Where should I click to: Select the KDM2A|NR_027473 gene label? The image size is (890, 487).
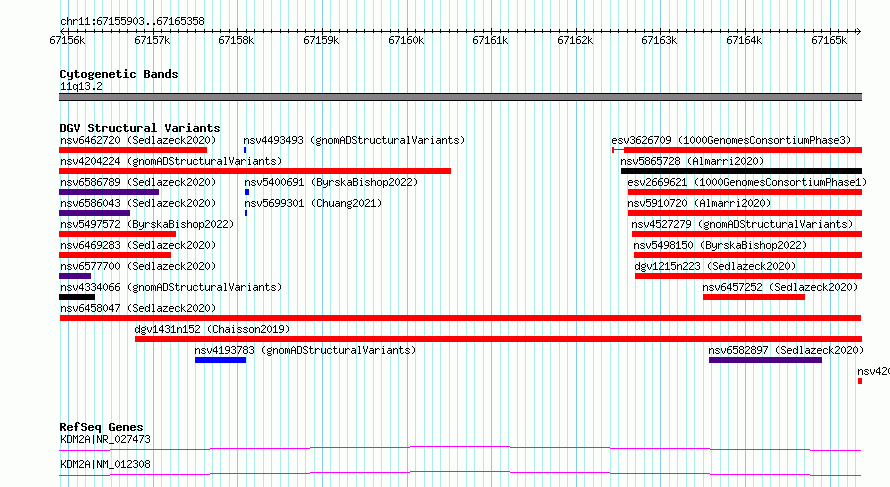coord(105,439)
